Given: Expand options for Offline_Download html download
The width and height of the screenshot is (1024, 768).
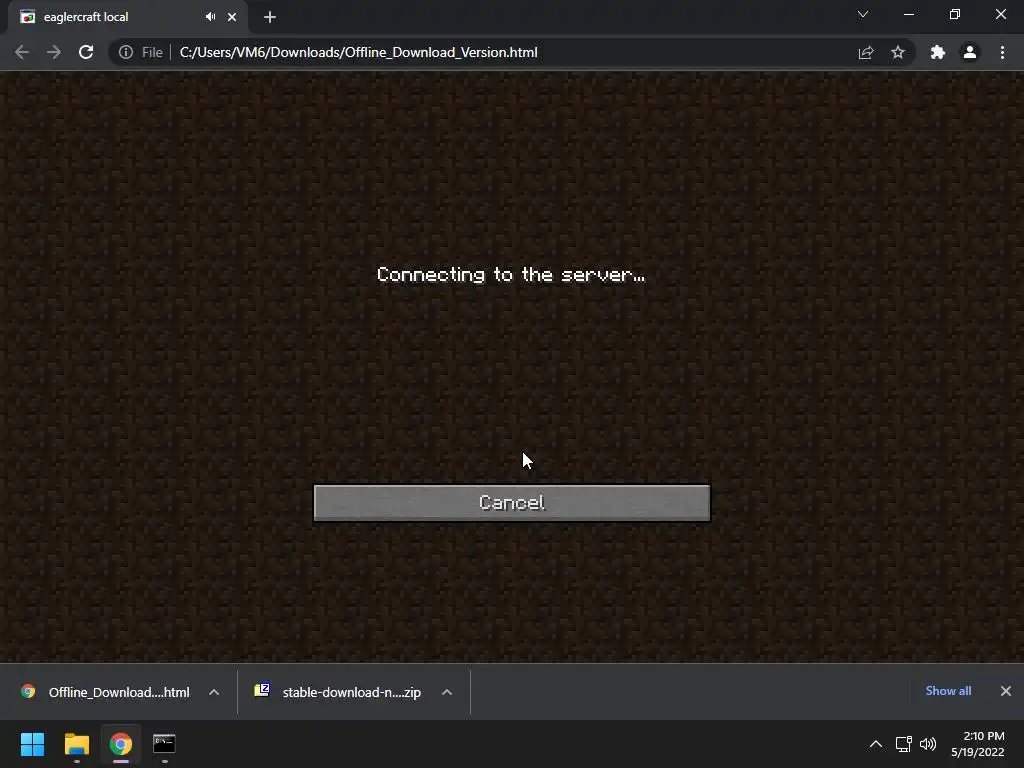Looking at the screenshot, I should coord(214,692).
